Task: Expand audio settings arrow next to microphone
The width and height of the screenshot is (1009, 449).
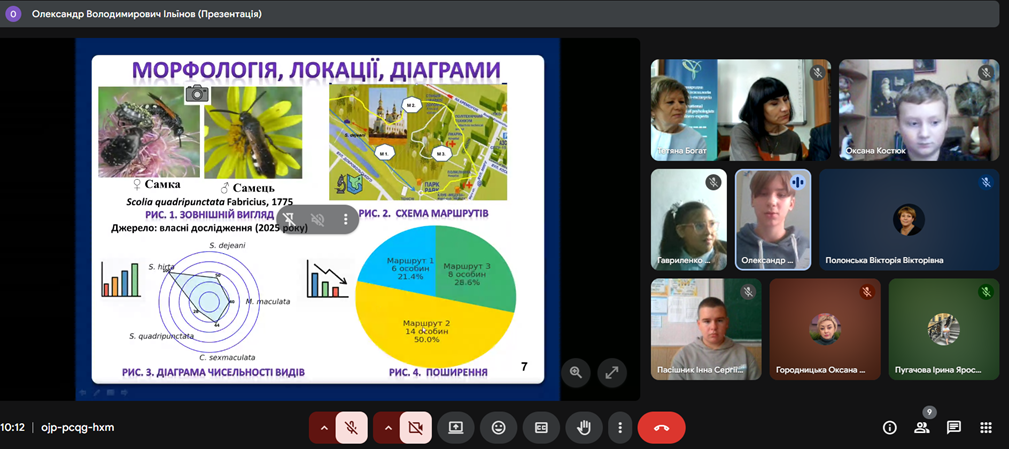Action: pos(323,427)
